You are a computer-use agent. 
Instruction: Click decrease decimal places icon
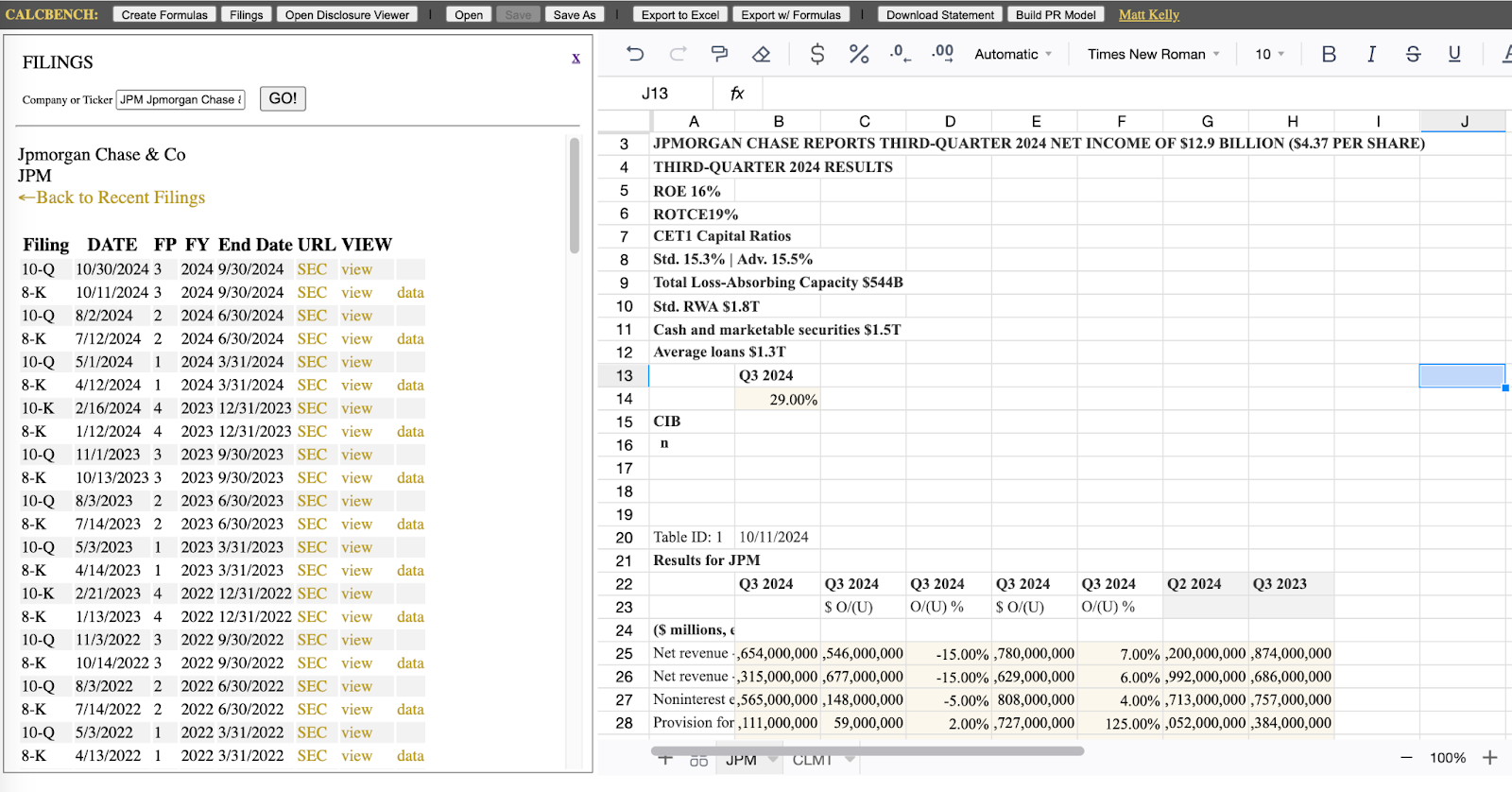tap(901, 54)
